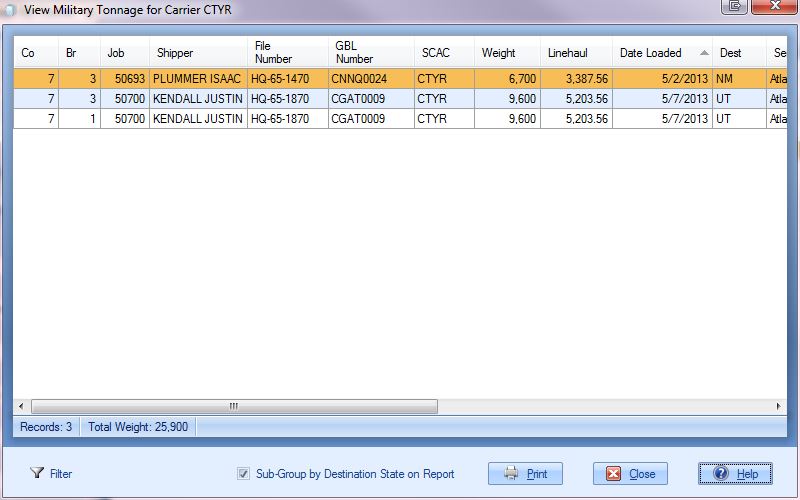Click the scrollbar right arrow
Screen dimensions: 800x500
click(780, 407)
